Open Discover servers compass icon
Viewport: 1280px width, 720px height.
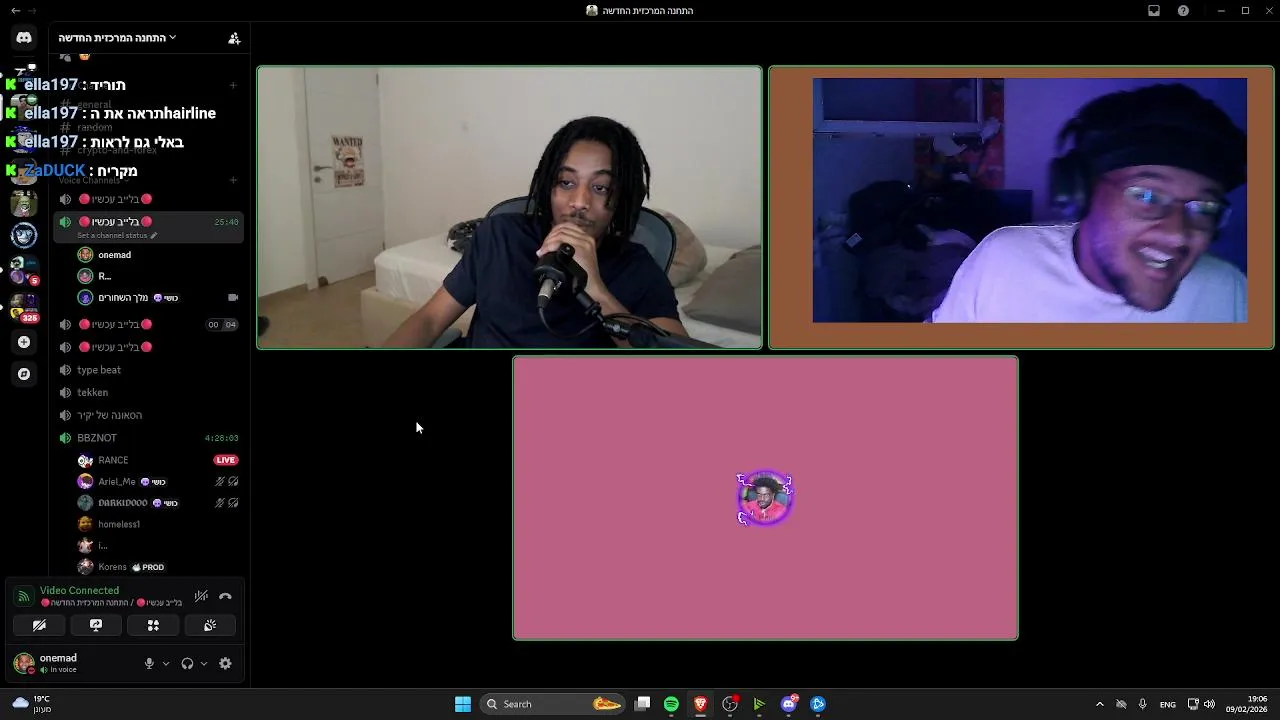click(24, 374)
